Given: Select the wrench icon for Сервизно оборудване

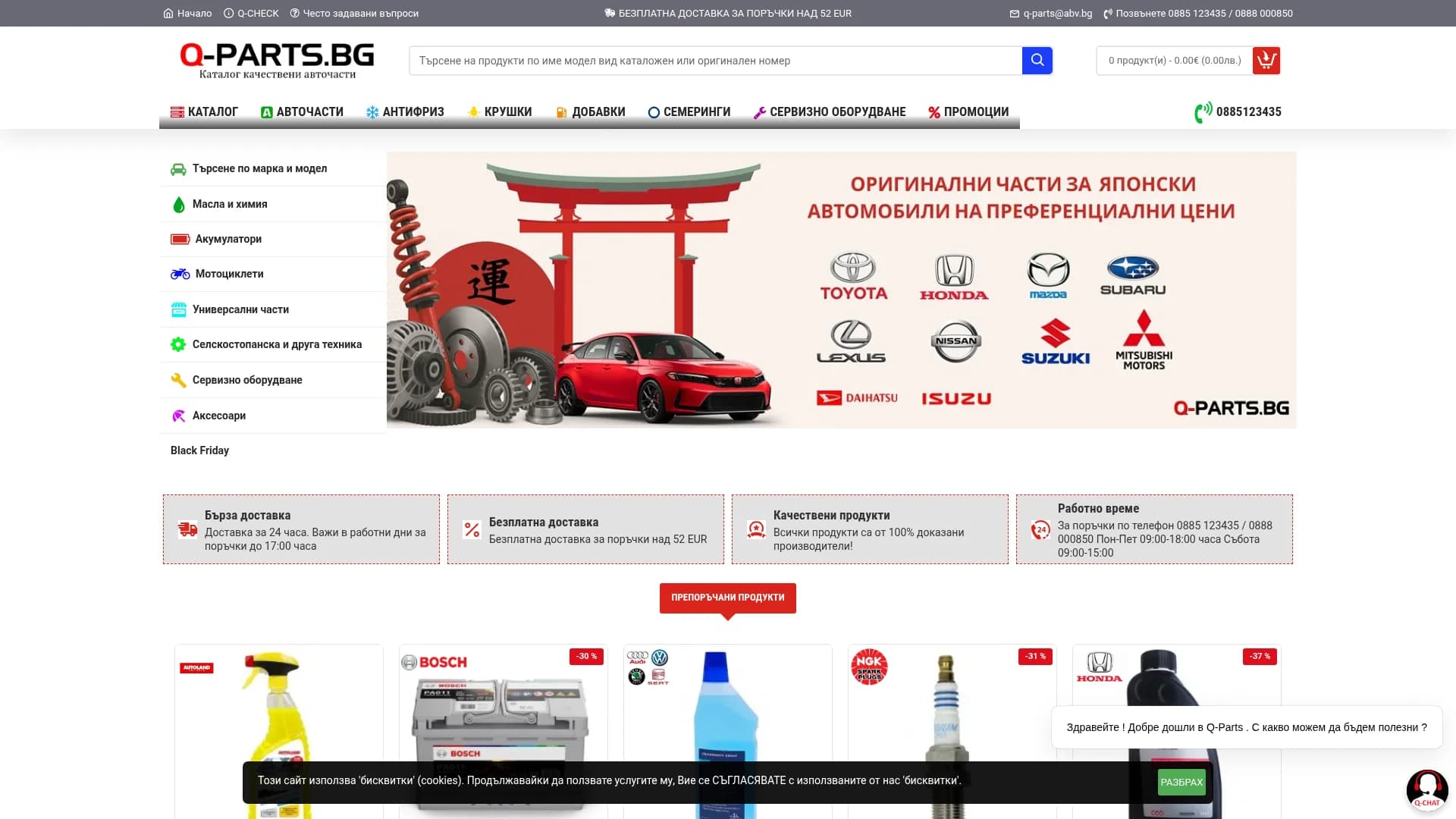Looking at the screenshot, I should [x=179, y=379].
